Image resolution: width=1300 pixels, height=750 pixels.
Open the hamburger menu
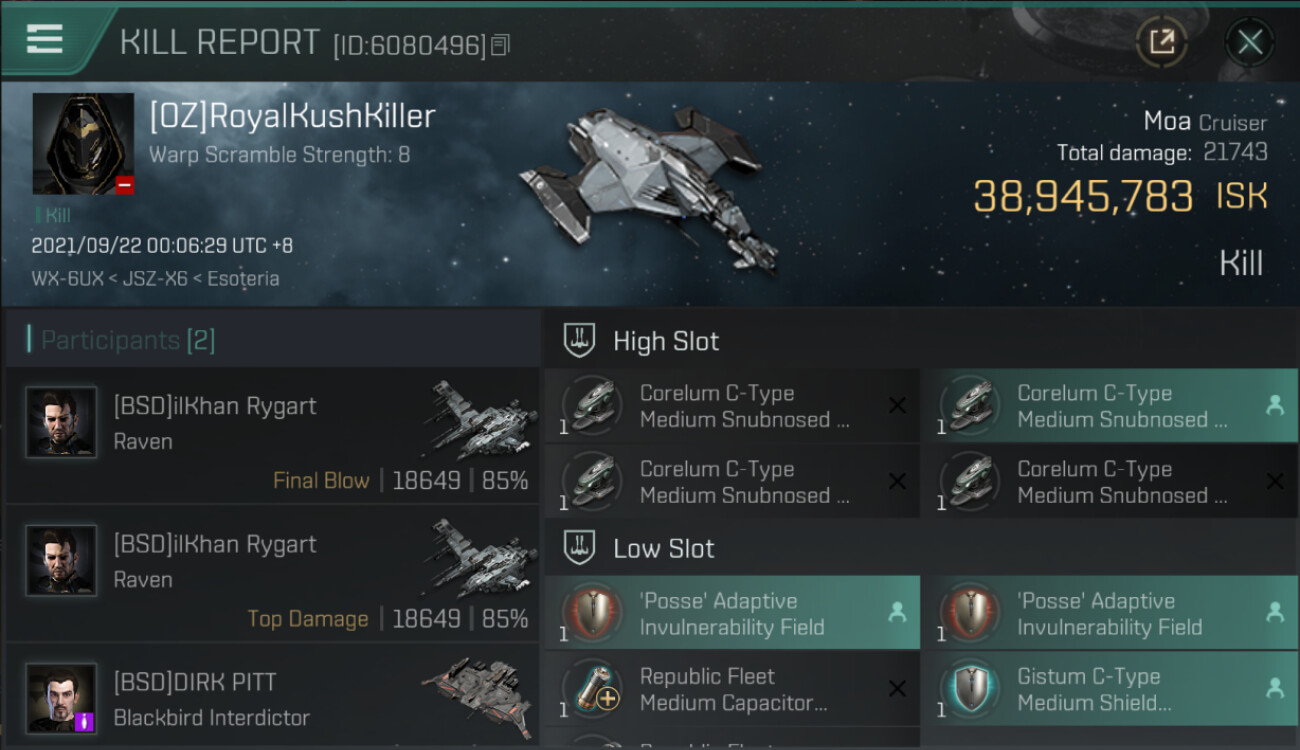coord(45,39)
